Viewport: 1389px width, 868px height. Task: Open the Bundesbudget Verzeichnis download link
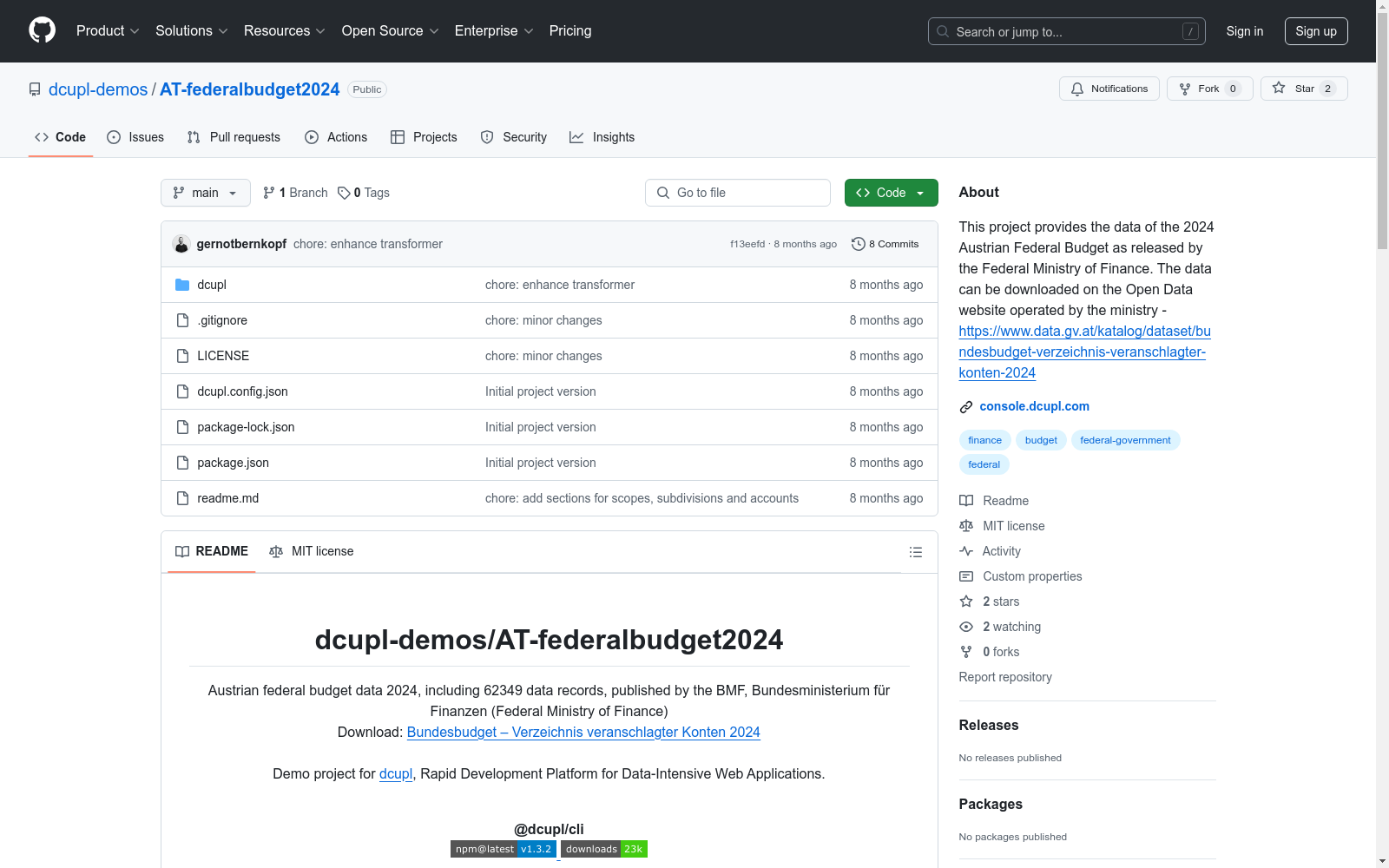[583, 732]
